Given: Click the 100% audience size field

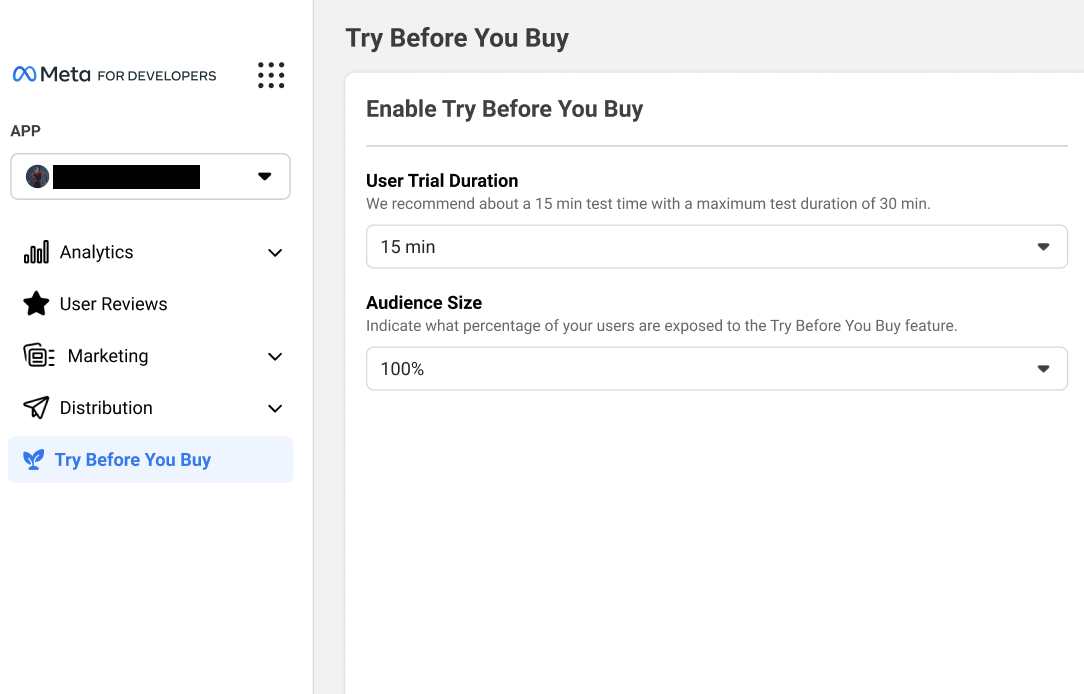Looking at the screenshot, I should point(716,368).
